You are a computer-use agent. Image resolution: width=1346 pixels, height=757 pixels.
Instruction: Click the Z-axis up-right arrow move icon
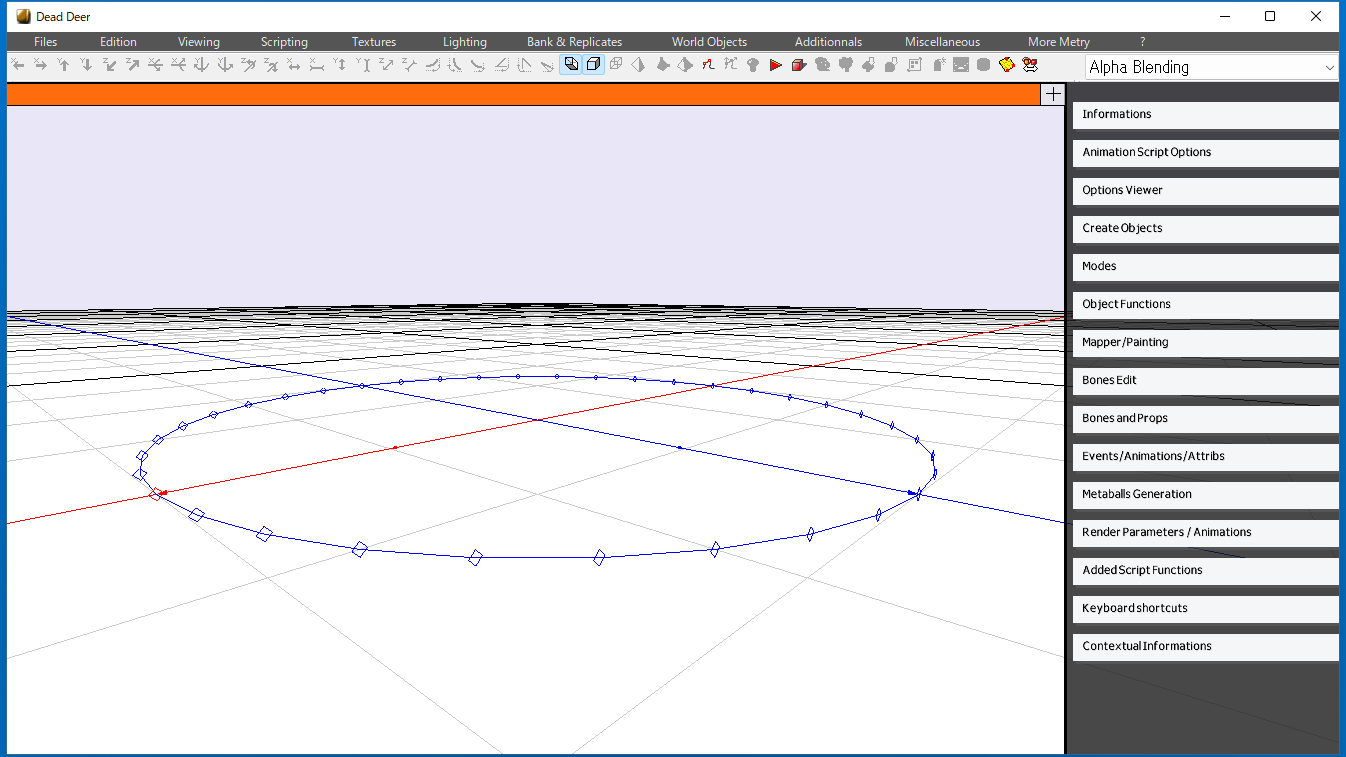point(132,65)
